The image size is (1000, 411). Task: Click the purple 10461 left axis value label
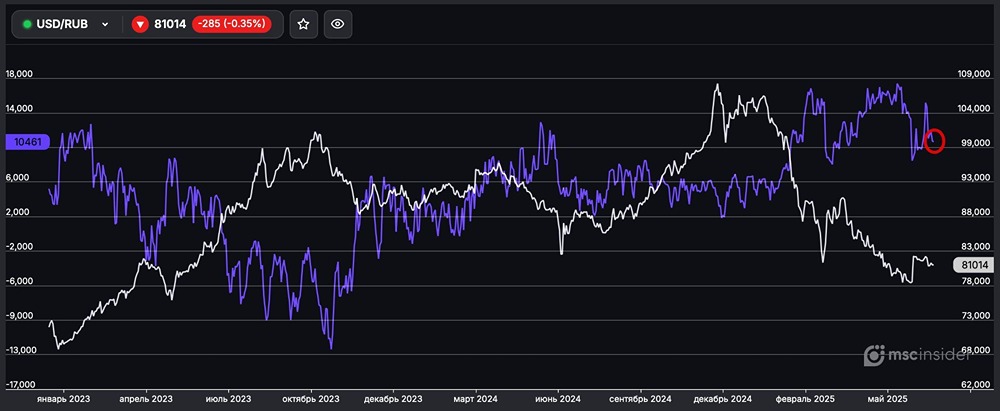click(x=26, y=142)
